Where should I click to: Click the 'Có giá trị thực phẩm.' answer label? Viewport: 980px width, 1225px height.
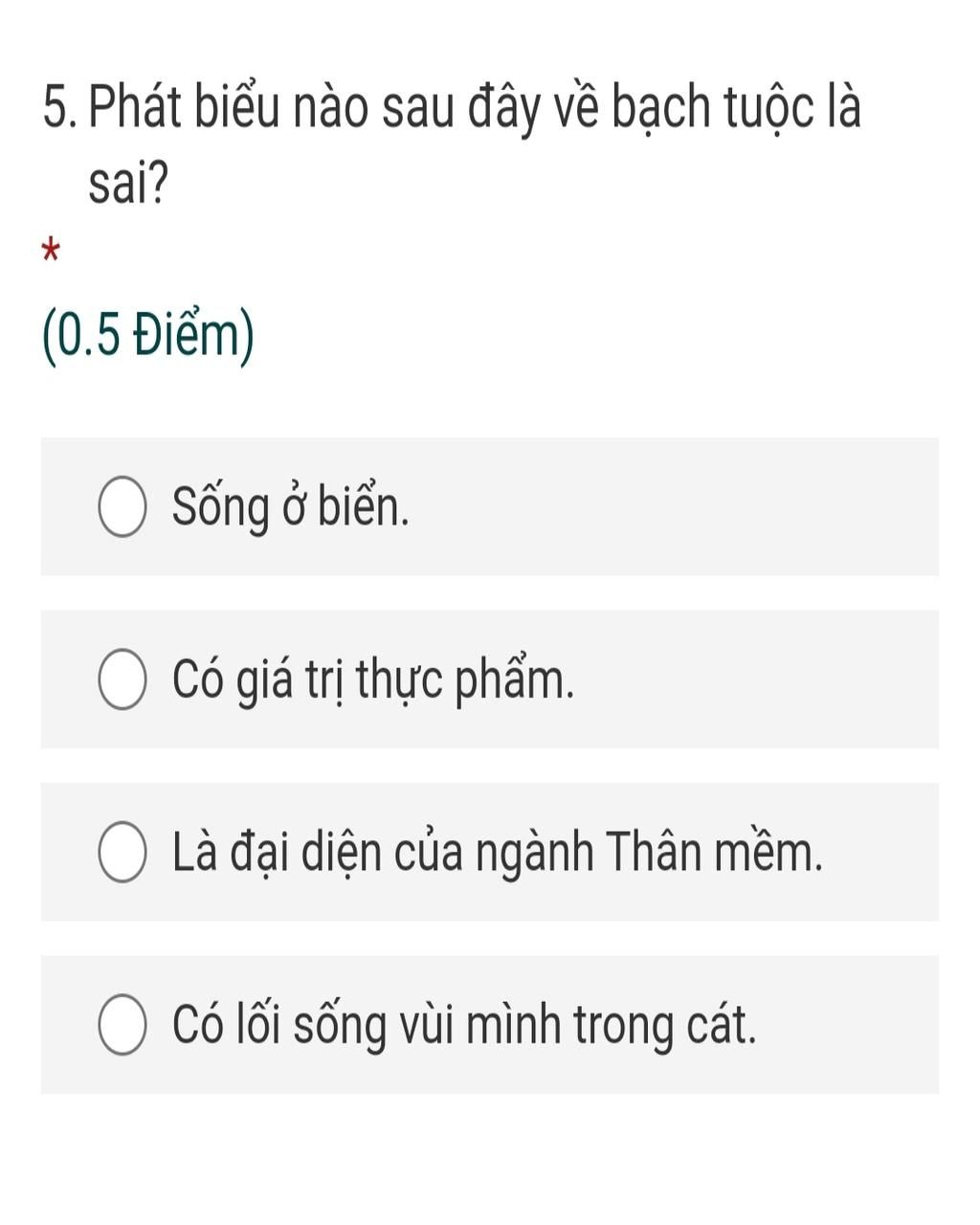pyautogui.click(x=374, y=680)
